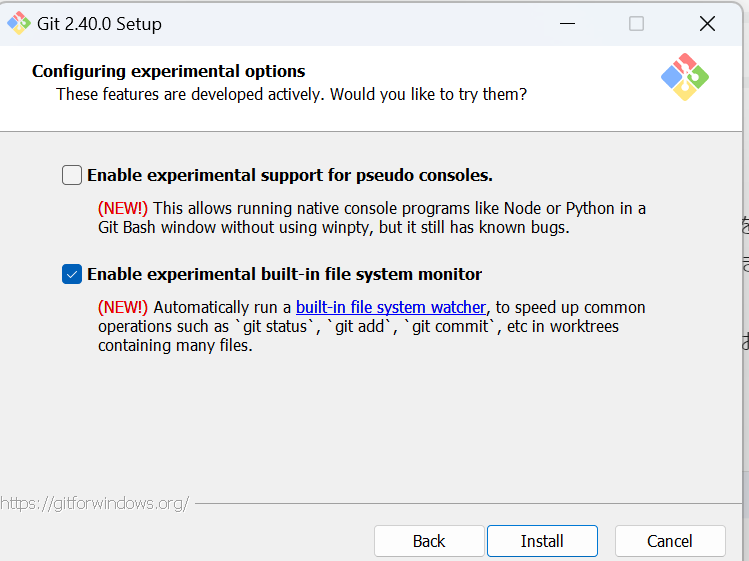This screenshot has width=749, height=561.
Task: Click the "Git 2.40.0 Setup" title bar text
Action: [x=99, y=24]
